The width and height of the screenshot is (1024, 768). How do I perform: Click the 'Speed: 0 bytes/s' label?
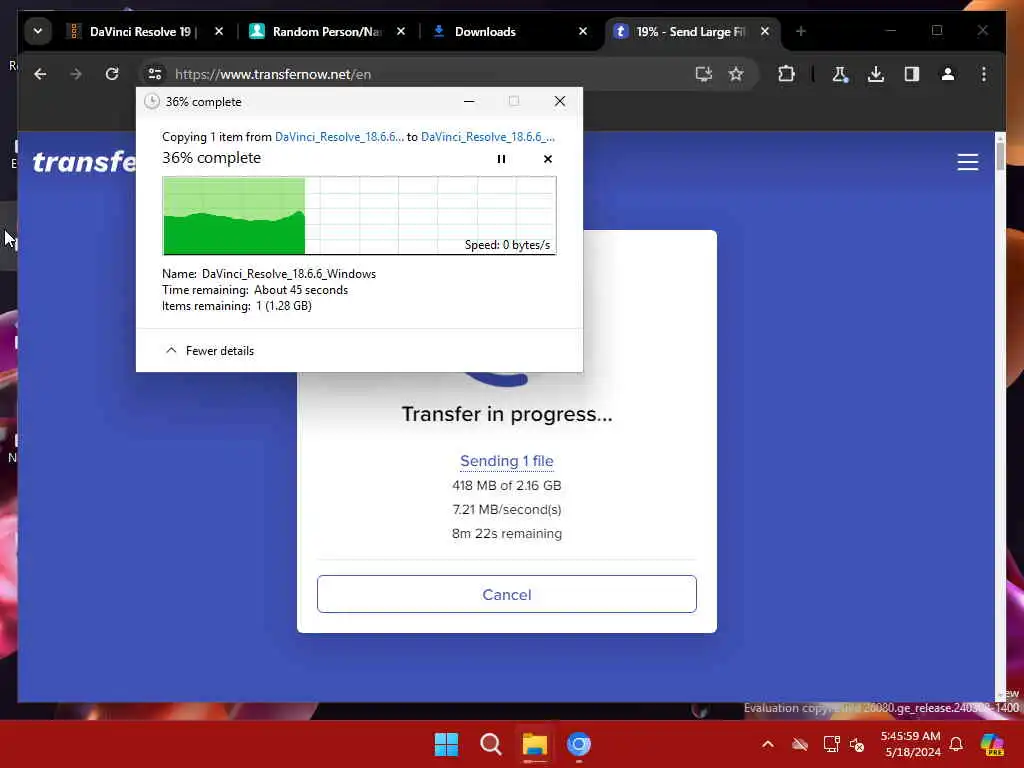click(507, 245)
